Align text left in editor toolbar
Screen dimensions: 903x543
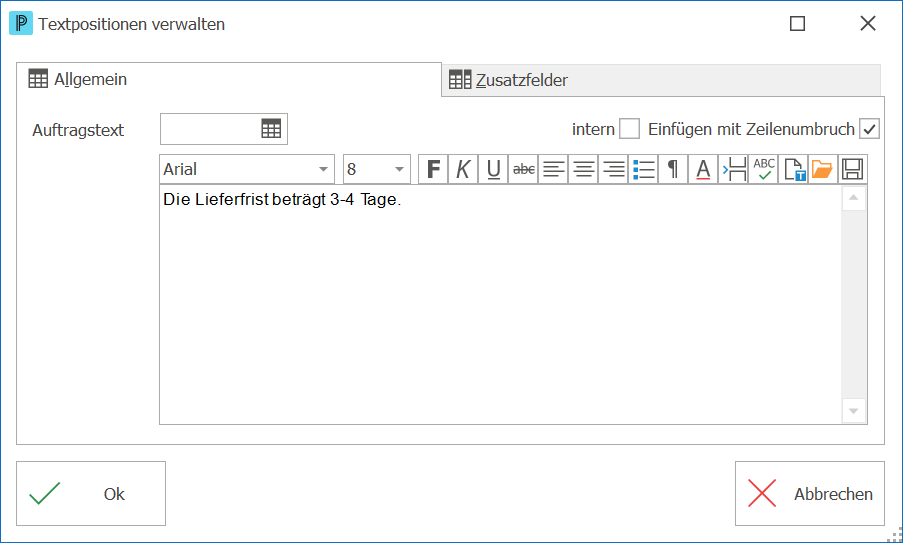[x=553, y=169]
